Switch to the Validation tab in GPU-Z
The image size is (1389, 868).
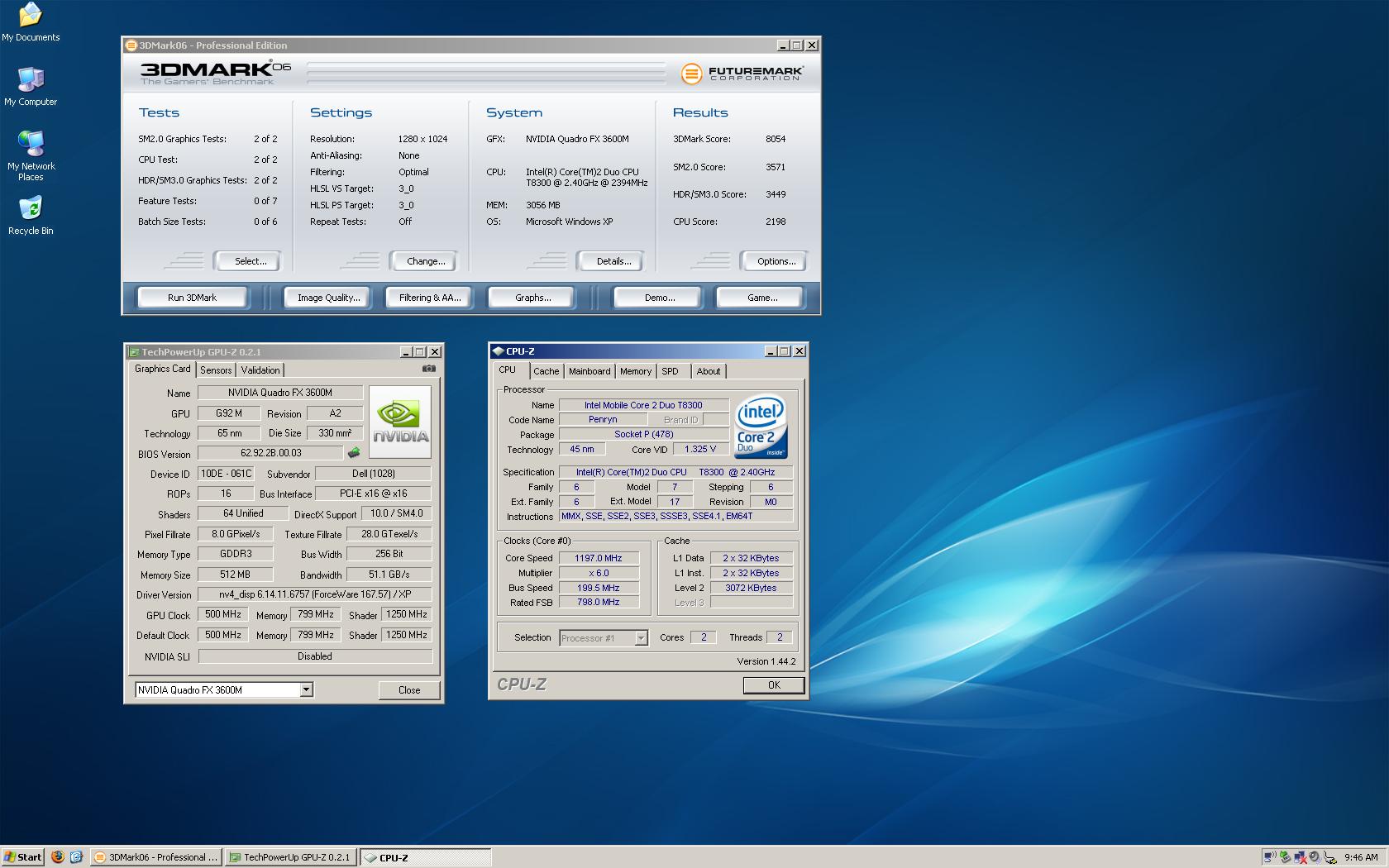pyautogui.click(x=260, y=370)
